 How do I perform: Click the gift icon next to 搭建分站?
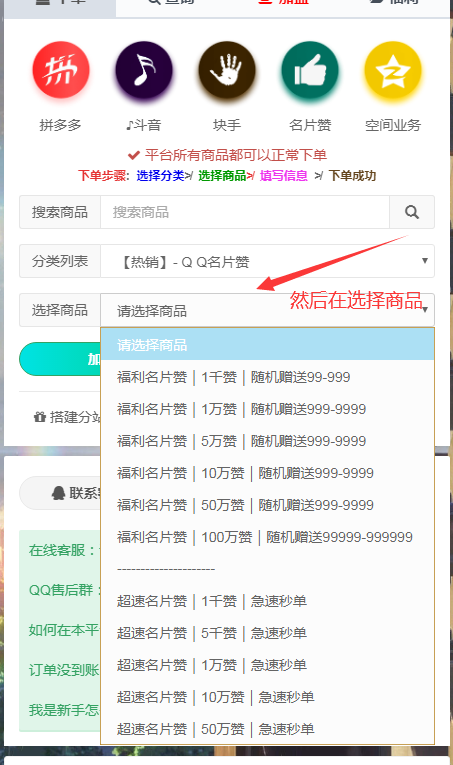(39, 417)
